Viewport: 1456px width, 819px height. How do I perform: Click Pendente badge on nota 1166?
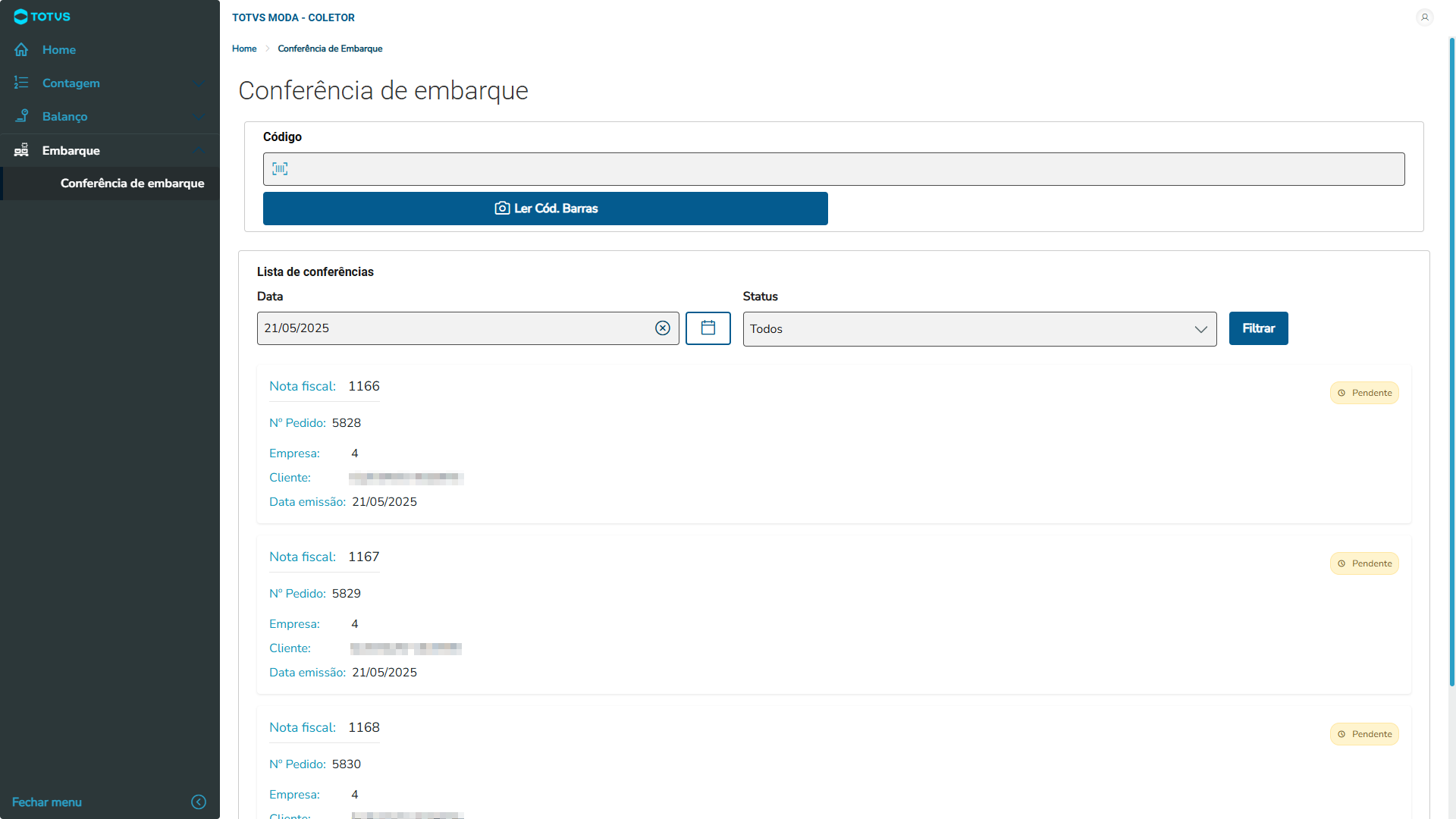(x=1363, y=393)
